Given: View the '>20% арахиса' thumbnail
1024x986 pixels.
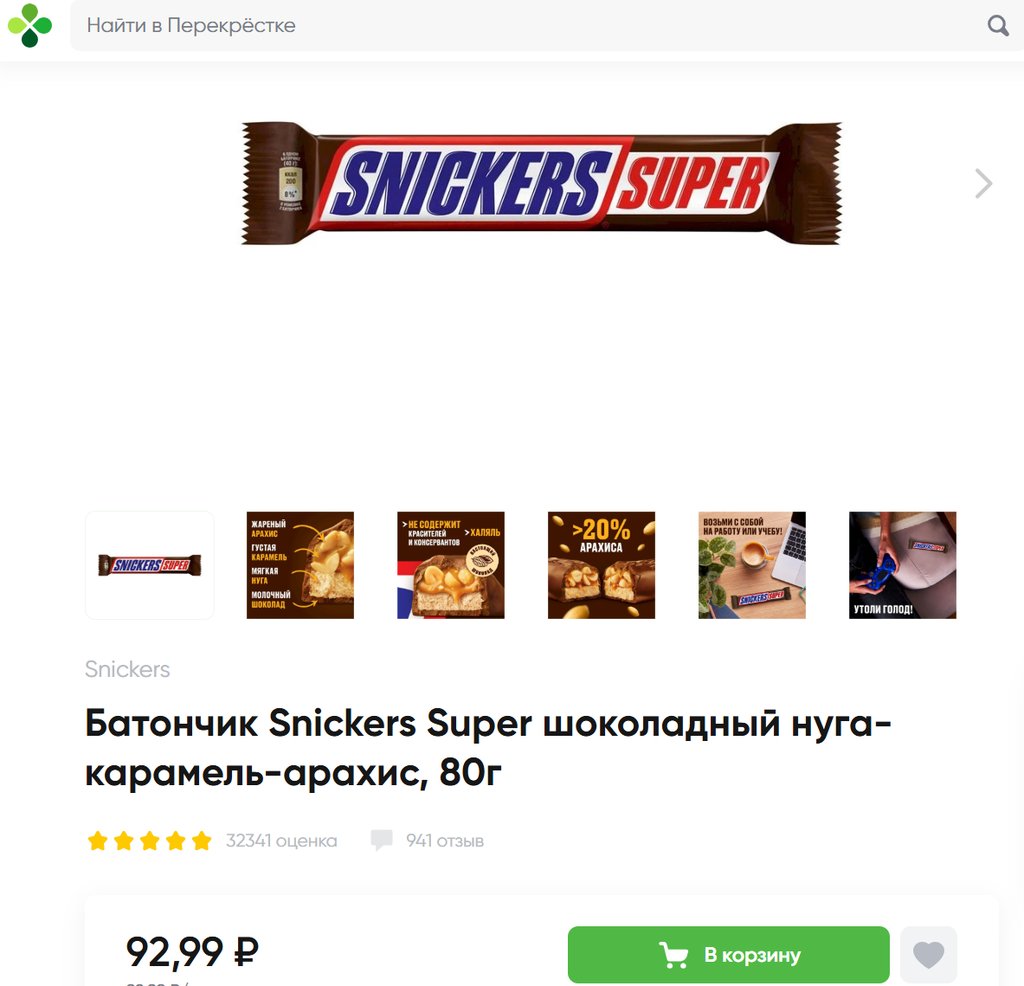Looking at the screenshot, I should (x=601, y=565).
